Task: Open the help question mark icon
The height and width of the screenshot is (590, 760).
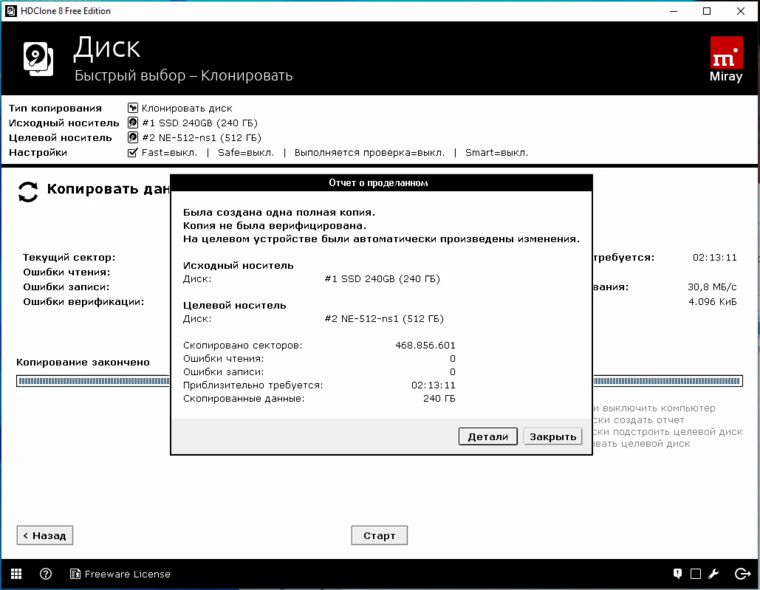Action: point(46,574)
